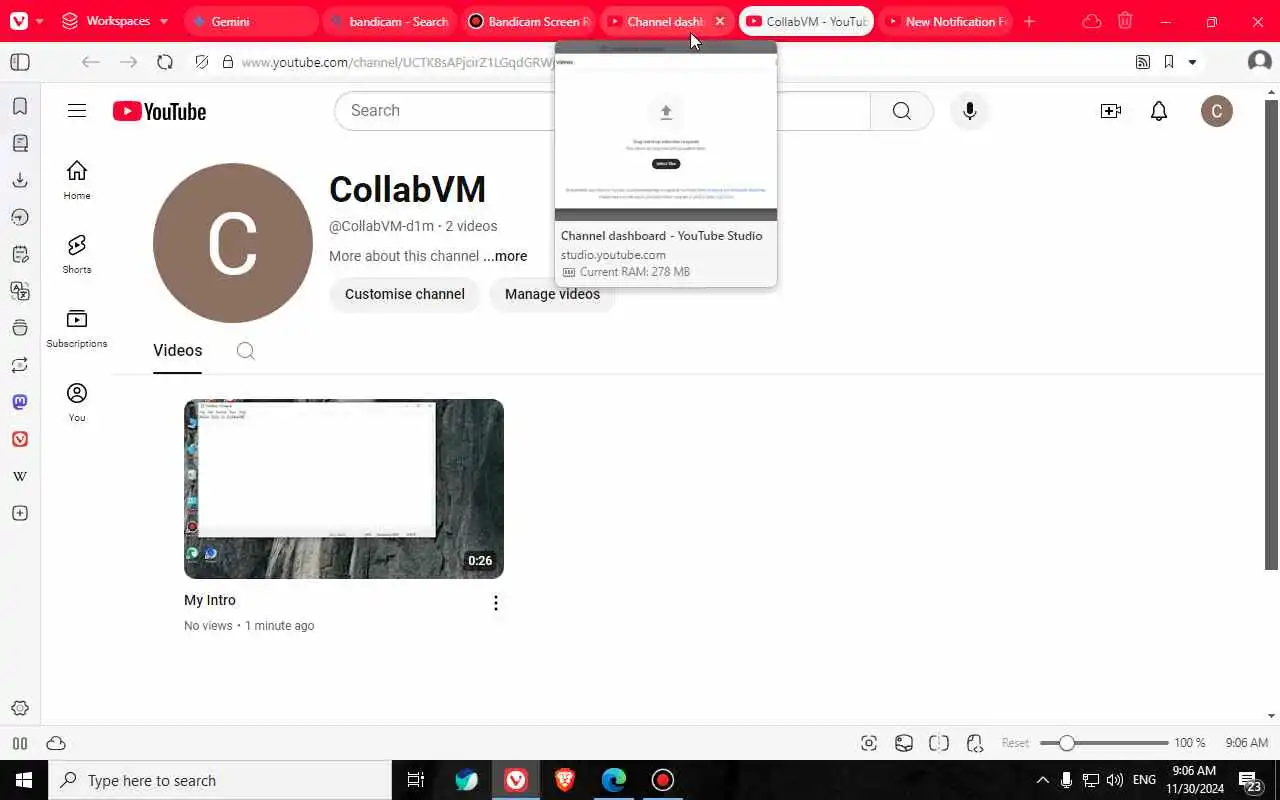This screenshot has height=800, width=1280.
Task: Open the Mastodon web panel
Action: pos(20,402)
